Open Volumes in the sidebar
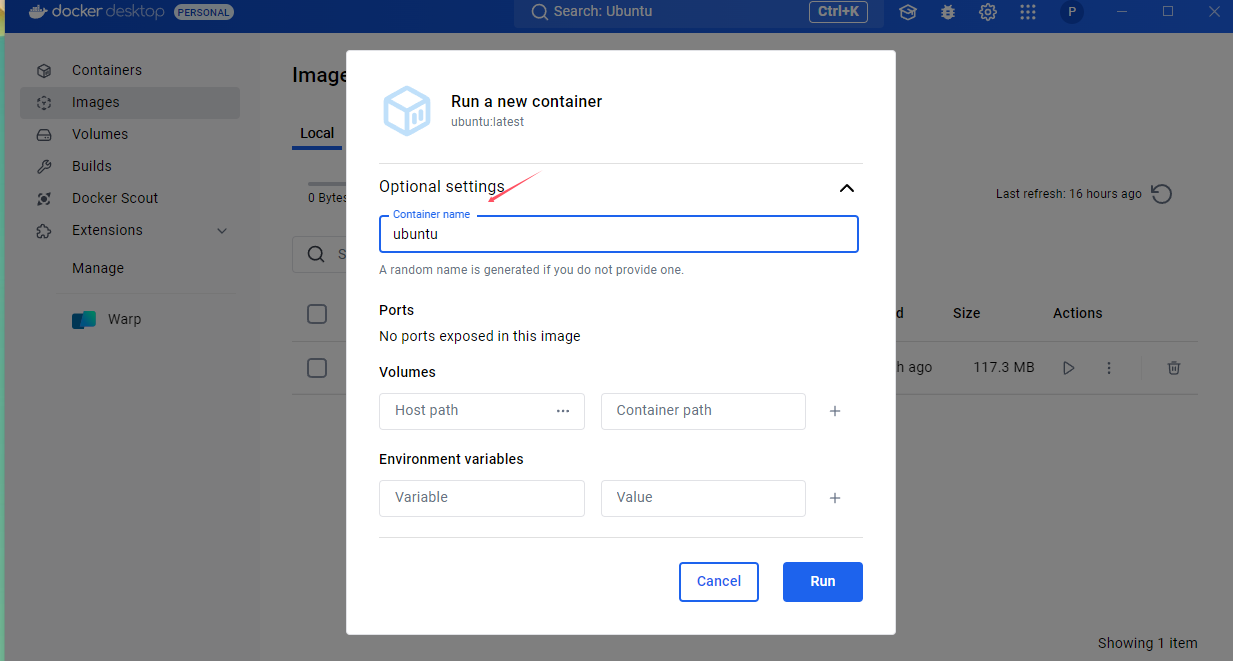Viewport: 1233px width, 661px height. (x=100, y=134)
